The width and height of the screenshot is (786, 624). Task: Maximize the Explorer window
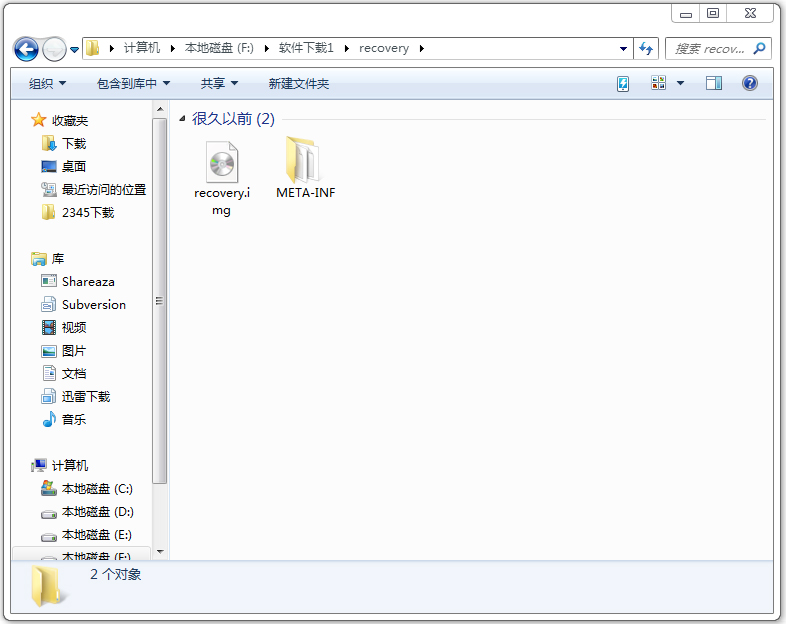click(713, 14)
